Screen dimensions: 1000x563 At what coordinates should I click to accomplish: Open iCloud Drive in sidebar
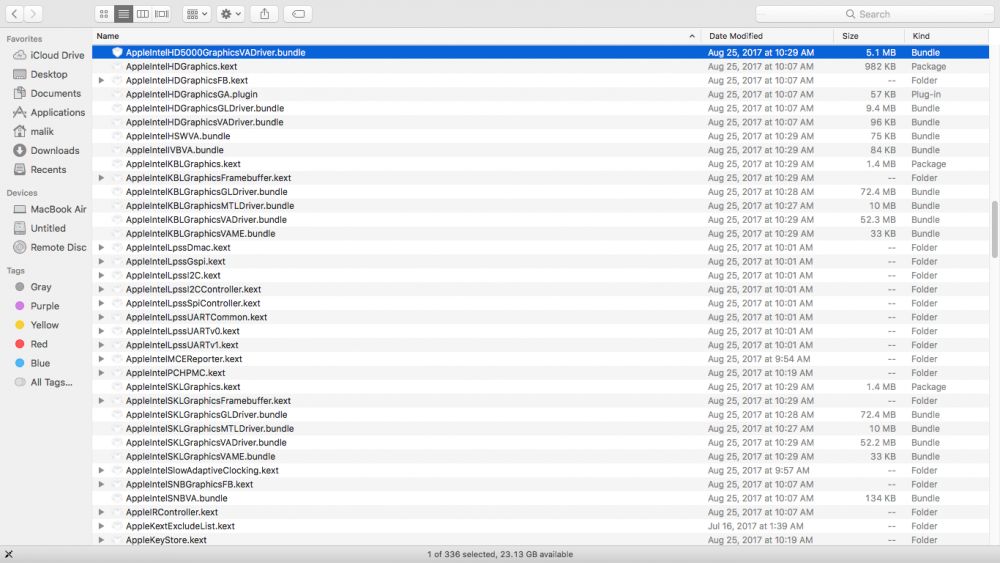[48, 55]
